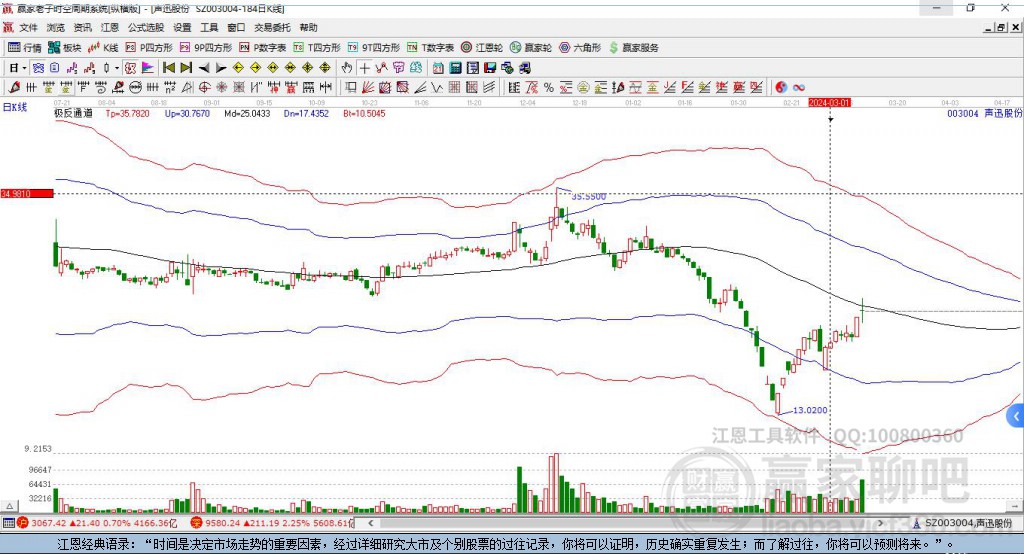Screen dimensions: 1024x554
Task: Expand the blue side panel chevron
Action: tap(1016, 416)
